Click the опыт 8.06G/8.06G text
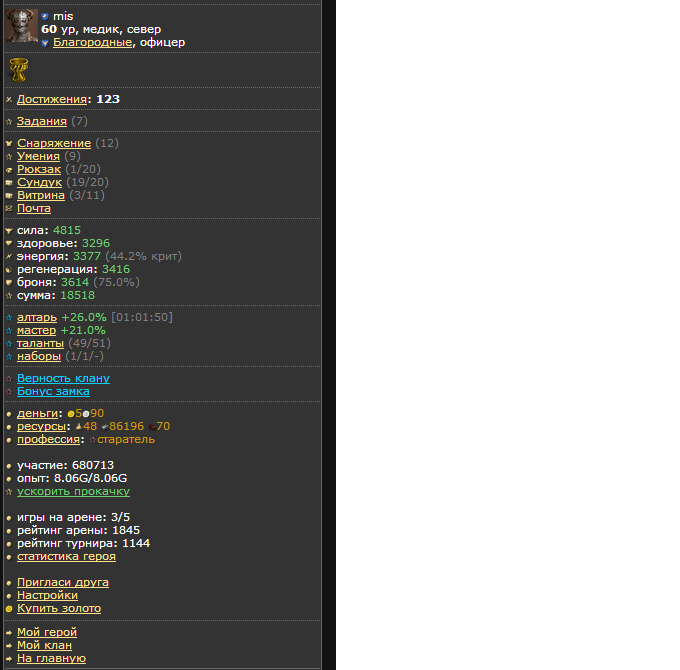 click(72, 478)
